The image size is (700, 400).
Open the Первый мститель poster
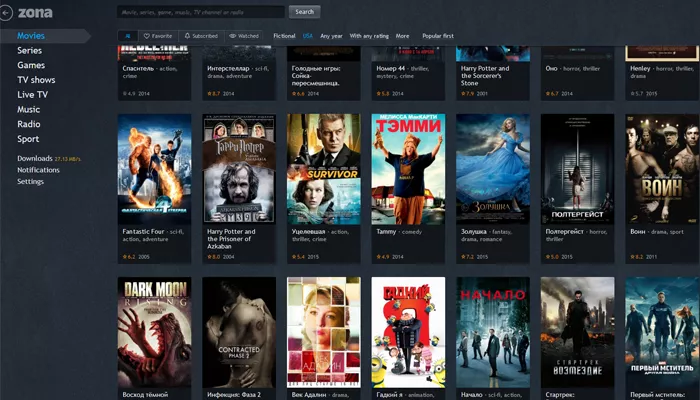(662, 332)
